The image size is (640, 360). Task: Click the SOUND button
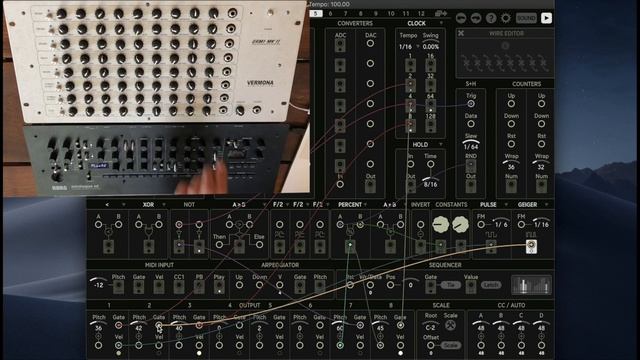pyautogui.click(x=526, y=18)
